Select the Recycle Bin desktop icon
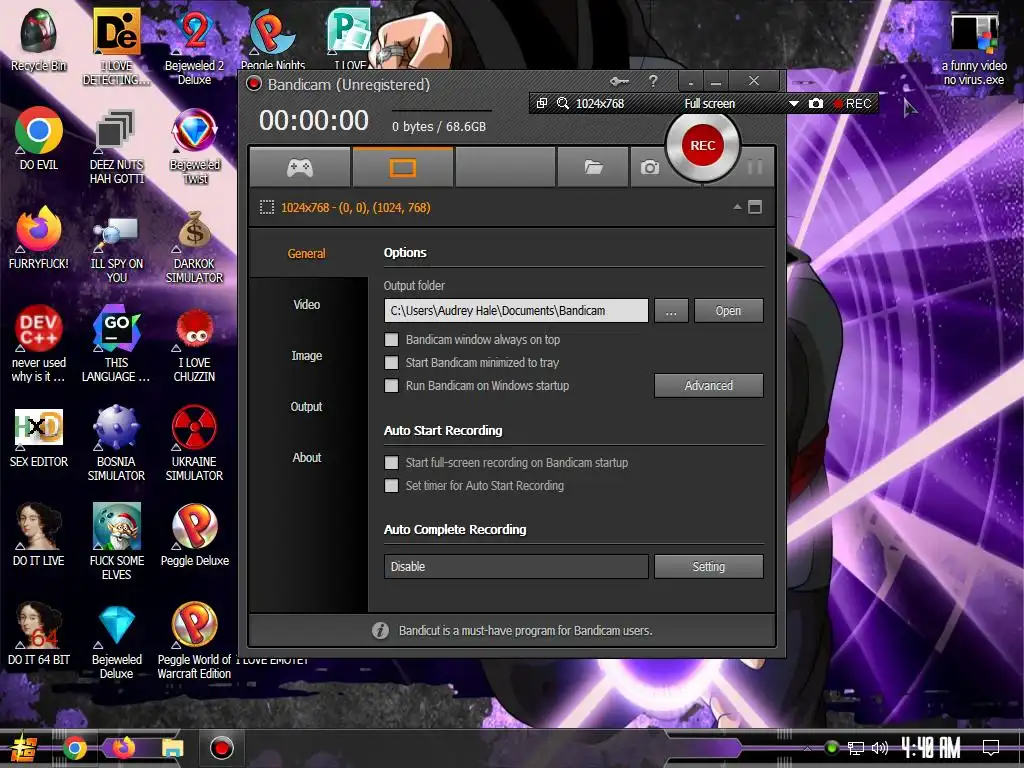1024x768 pixels. point(39,39)
